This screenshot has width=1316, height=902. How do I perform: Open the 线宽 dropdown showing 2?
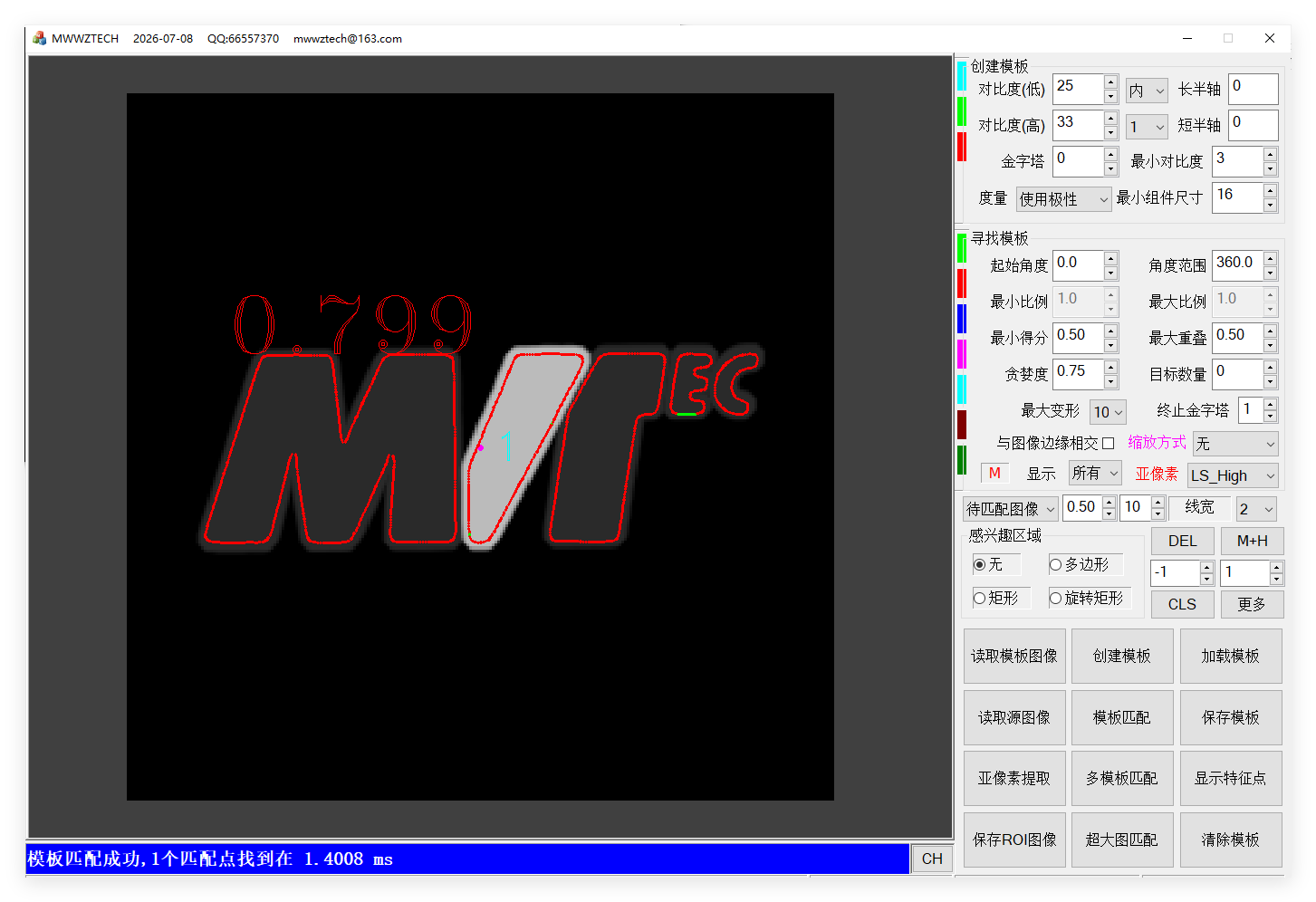1256,509
